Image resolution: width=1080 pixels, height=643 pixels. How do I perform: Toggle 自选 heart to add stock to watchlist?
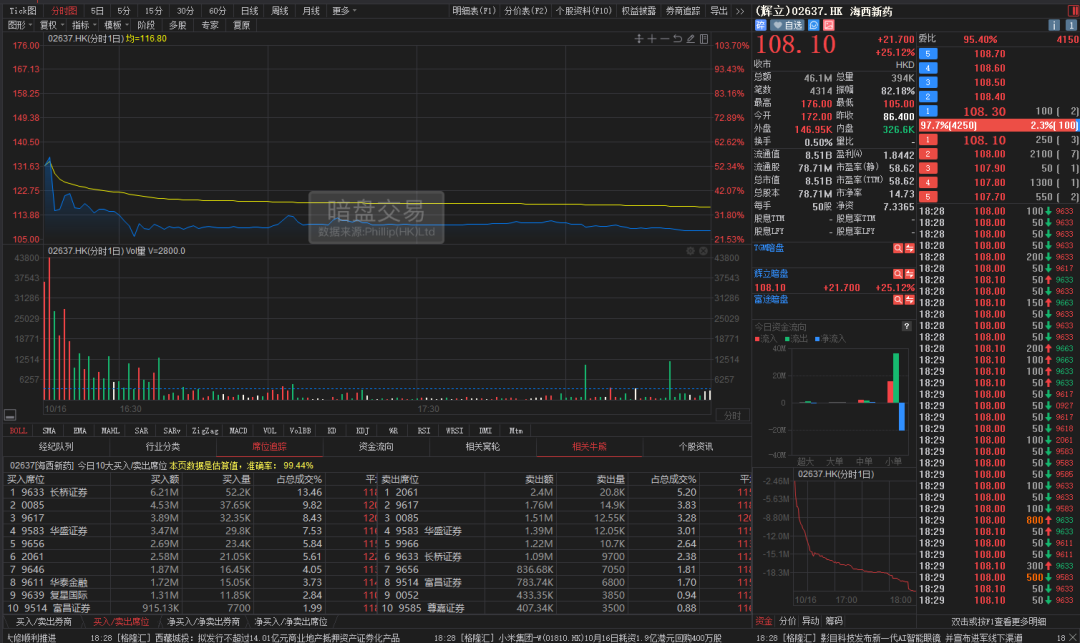click(x=788, y=26)
